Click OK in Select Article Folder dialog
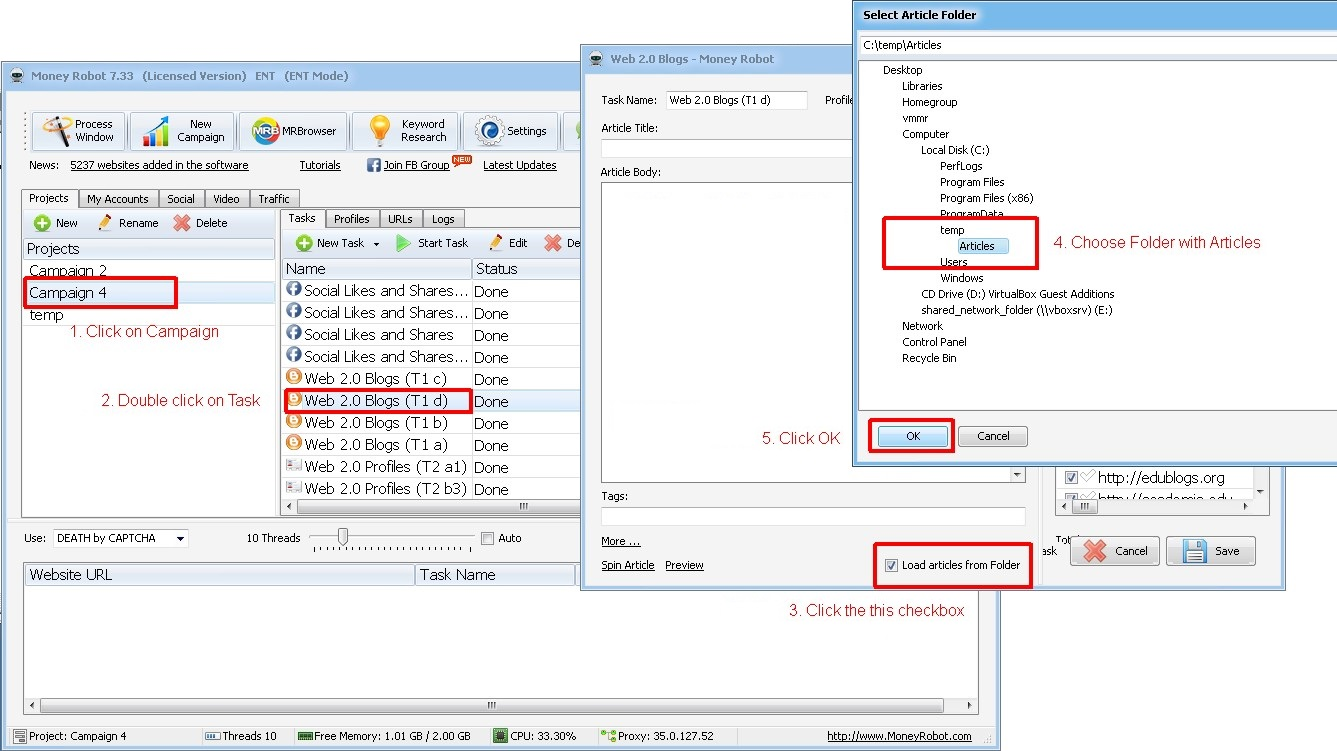This screenshot has width=1337, height=751. [913, 436]
